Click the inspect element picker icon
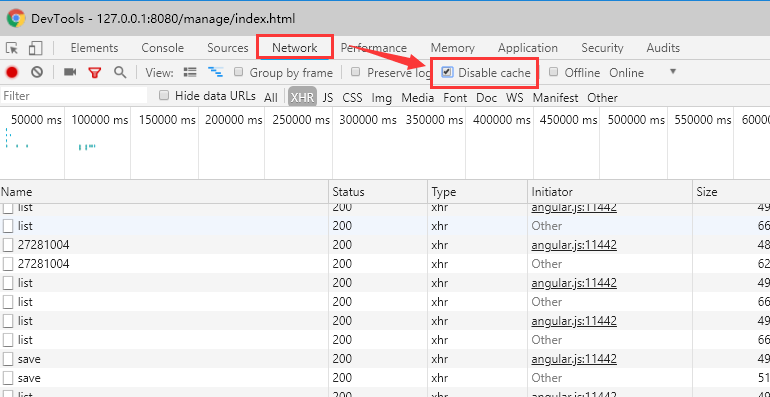The image size is (770, 397). click(12, 48)
